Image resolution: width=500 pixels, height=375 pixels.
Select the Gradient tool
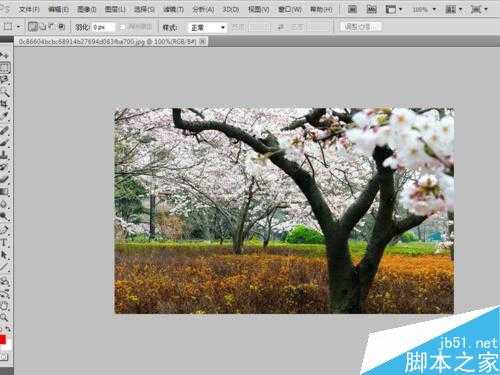tap(5, 192)
